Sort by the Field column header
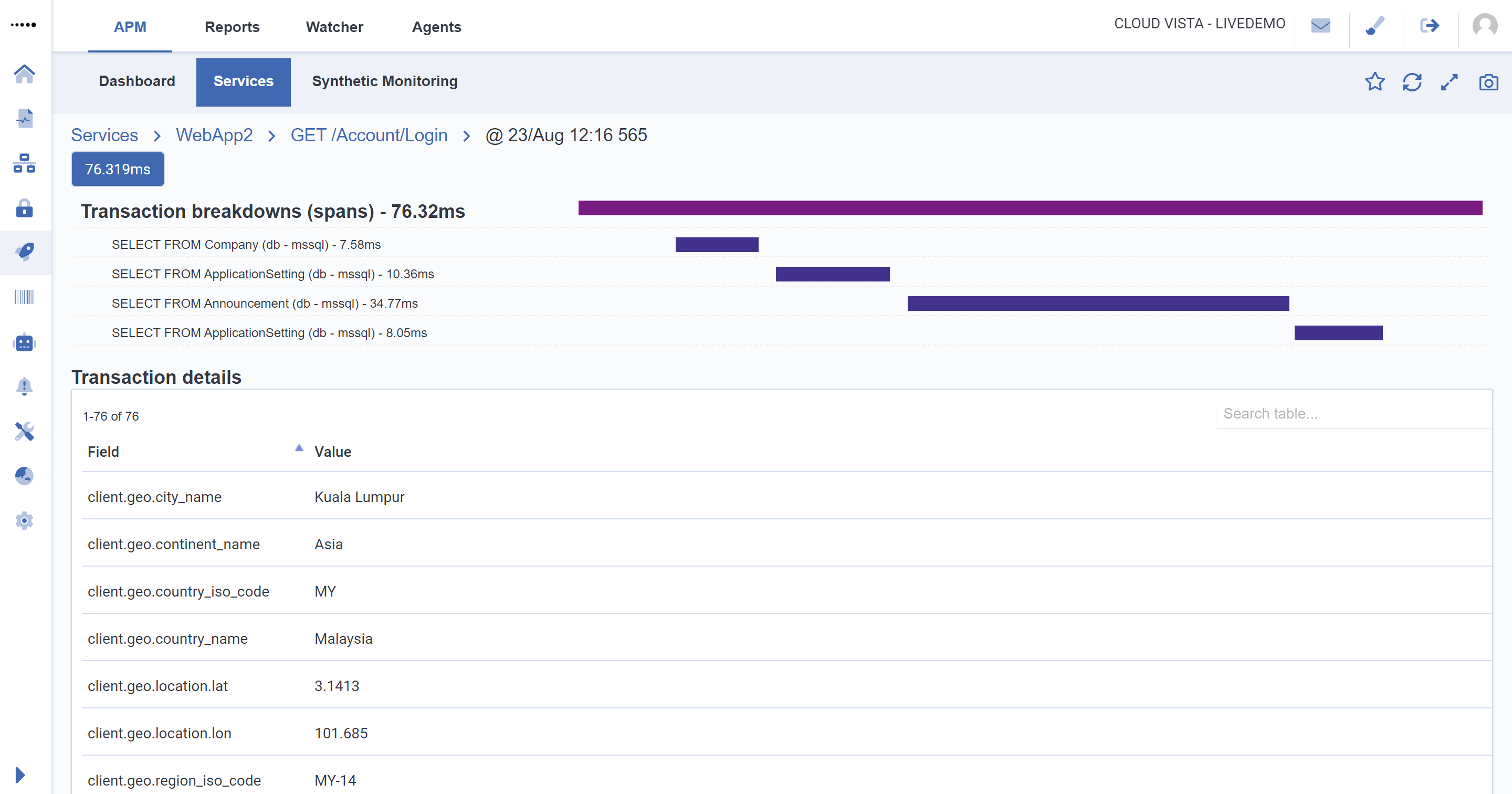This screenshot has width=1512, height=794. coord(103,452)
